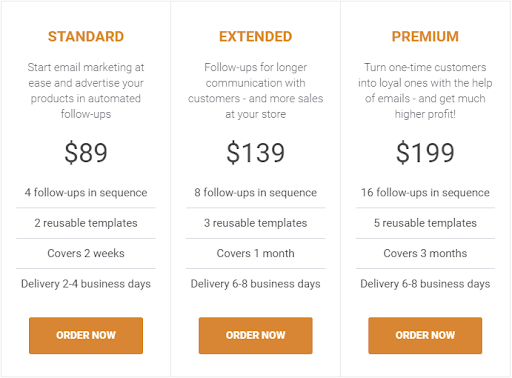Select the EXTENDED plan heading
512x378 pixels.
(x=256, y=37)
